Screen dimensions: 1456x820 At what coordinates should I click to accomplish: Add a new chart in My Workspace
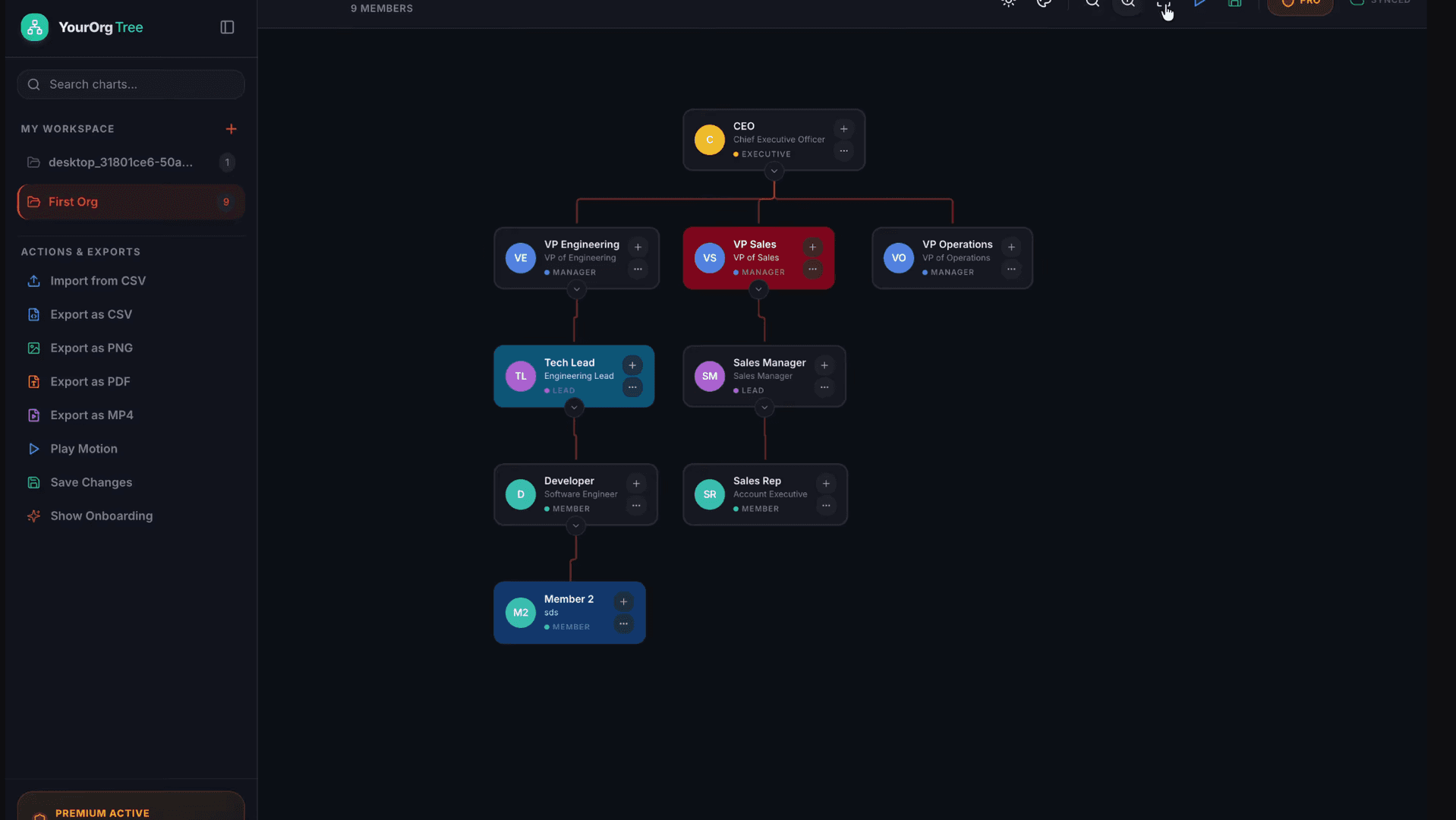coord(231,129)
